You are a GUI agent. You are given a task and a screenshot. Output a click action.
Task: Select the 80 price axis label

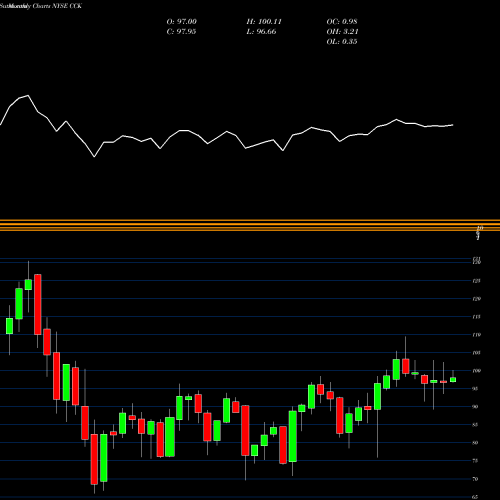tap(476, 443)
